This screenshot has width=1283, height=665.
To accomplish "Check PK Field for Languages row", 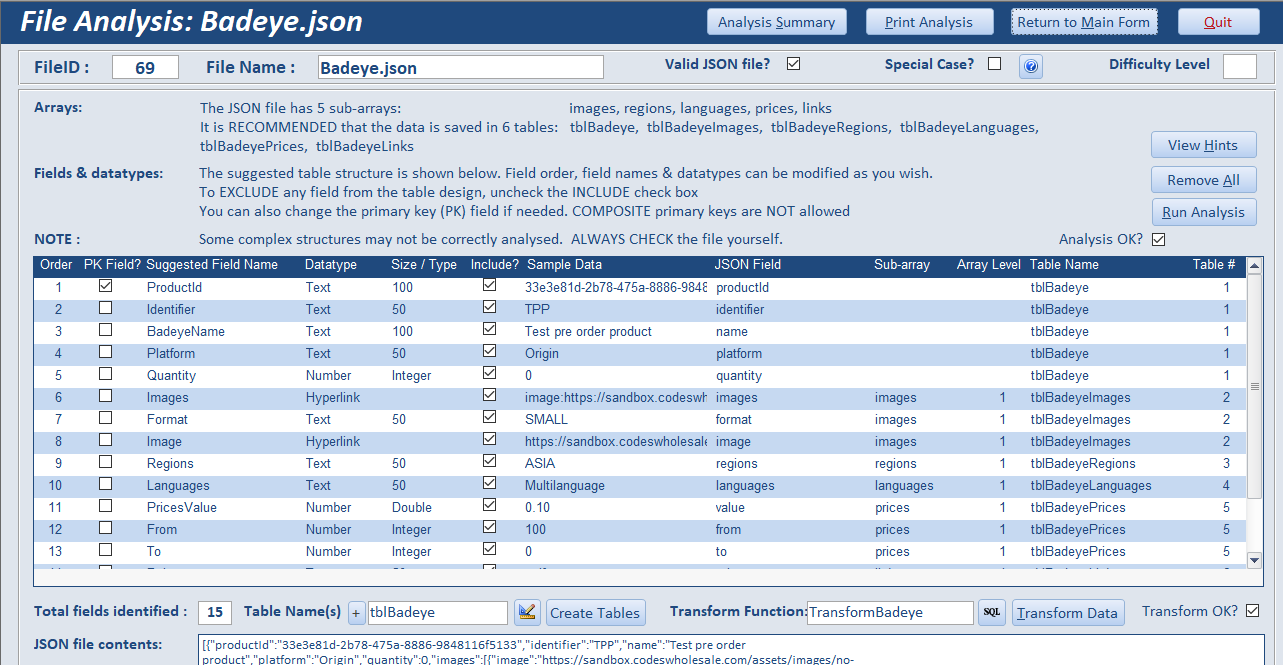I will [x=105, y=484].
